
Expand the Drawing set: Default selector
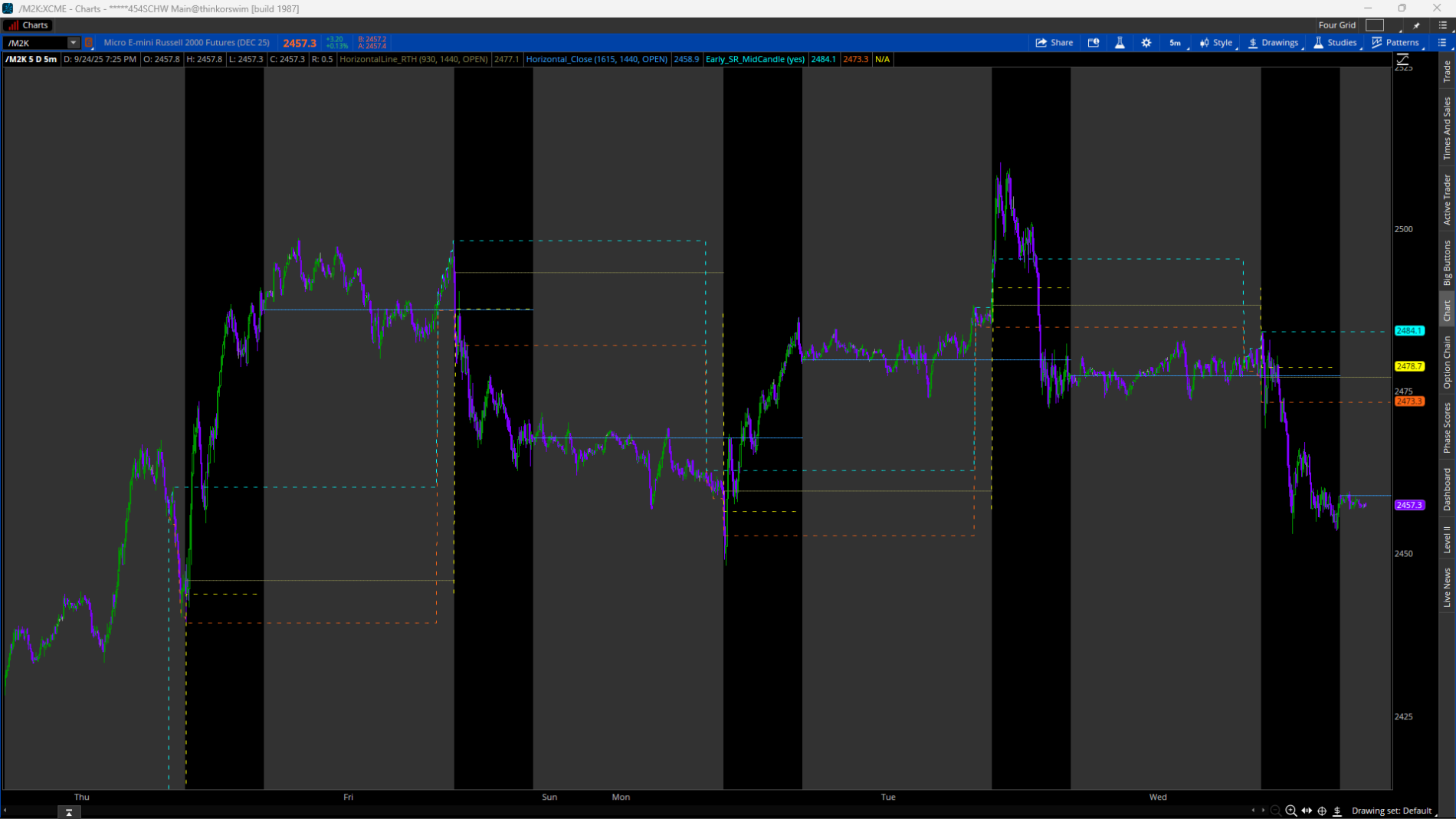pos(1392,811)
